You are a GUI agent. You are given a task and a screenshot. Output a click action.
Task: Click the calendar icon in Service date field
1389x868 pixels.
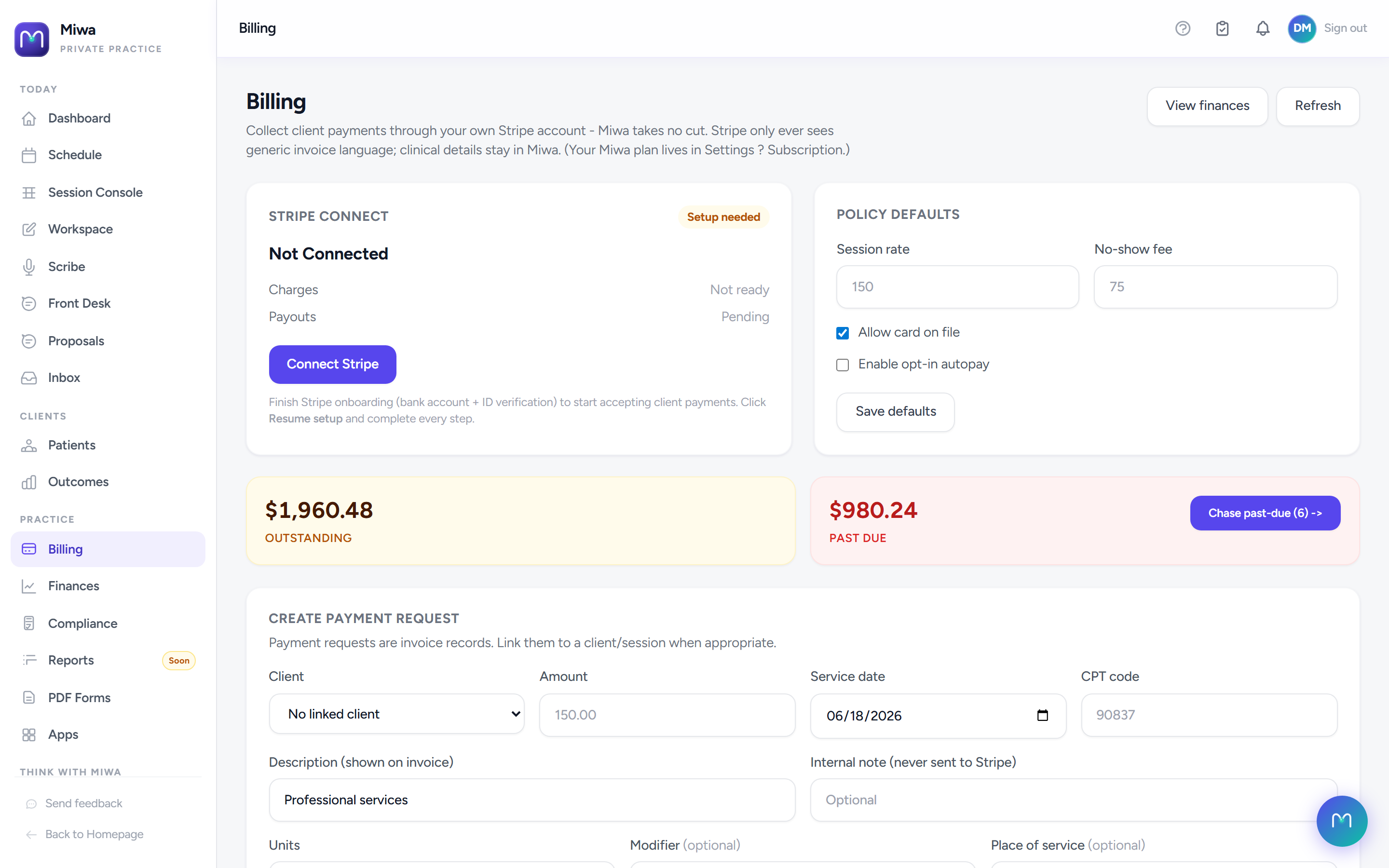point(1042,715)
